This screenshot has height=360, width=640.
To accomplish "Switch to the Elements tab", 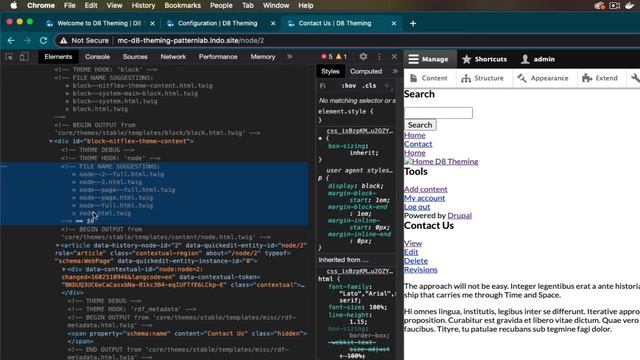I will coord(58,57).
